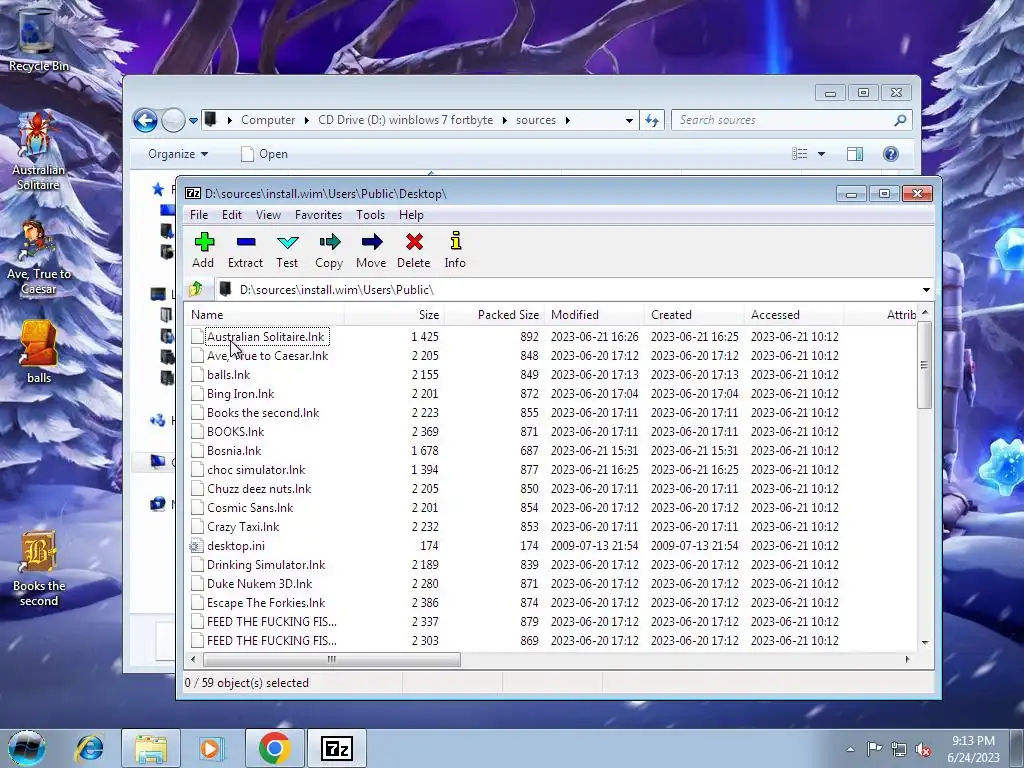Screen dimensions: 1024x768
Task: Toggle the Explorer preview pane button
Action: pos(854,154)
